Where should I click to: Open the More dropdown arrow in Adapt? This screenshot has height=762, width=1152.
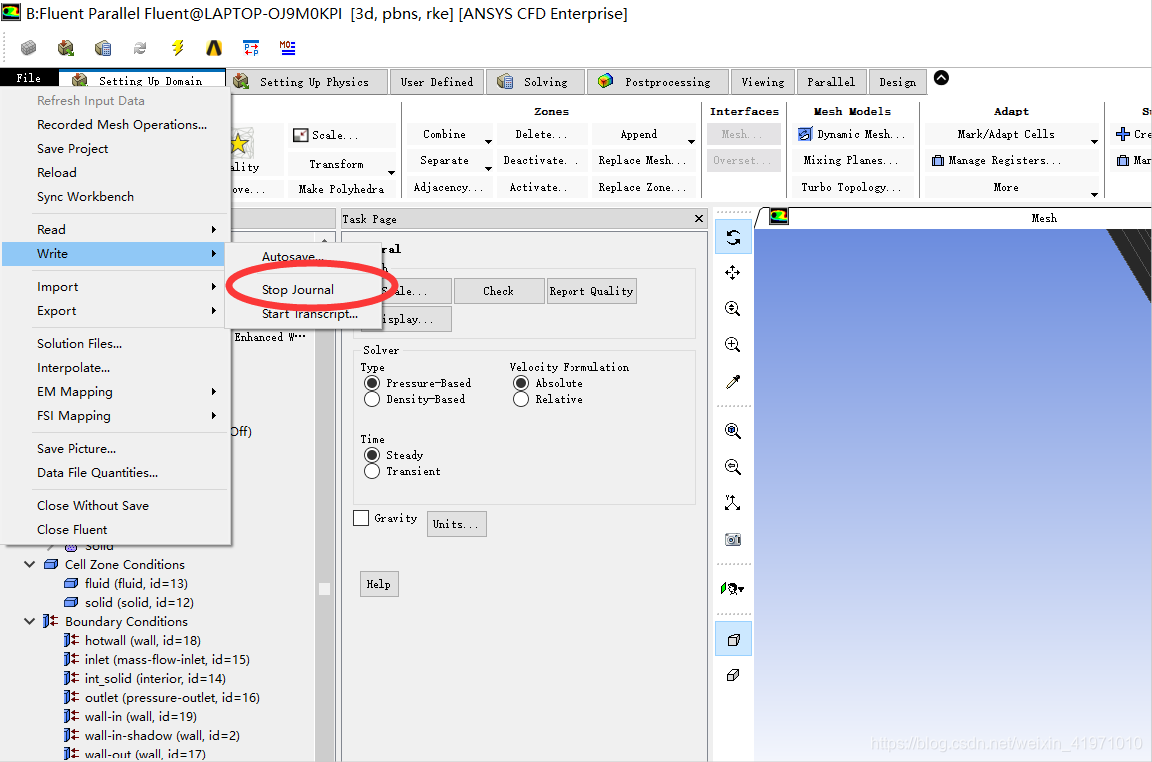coord(1094,194)
